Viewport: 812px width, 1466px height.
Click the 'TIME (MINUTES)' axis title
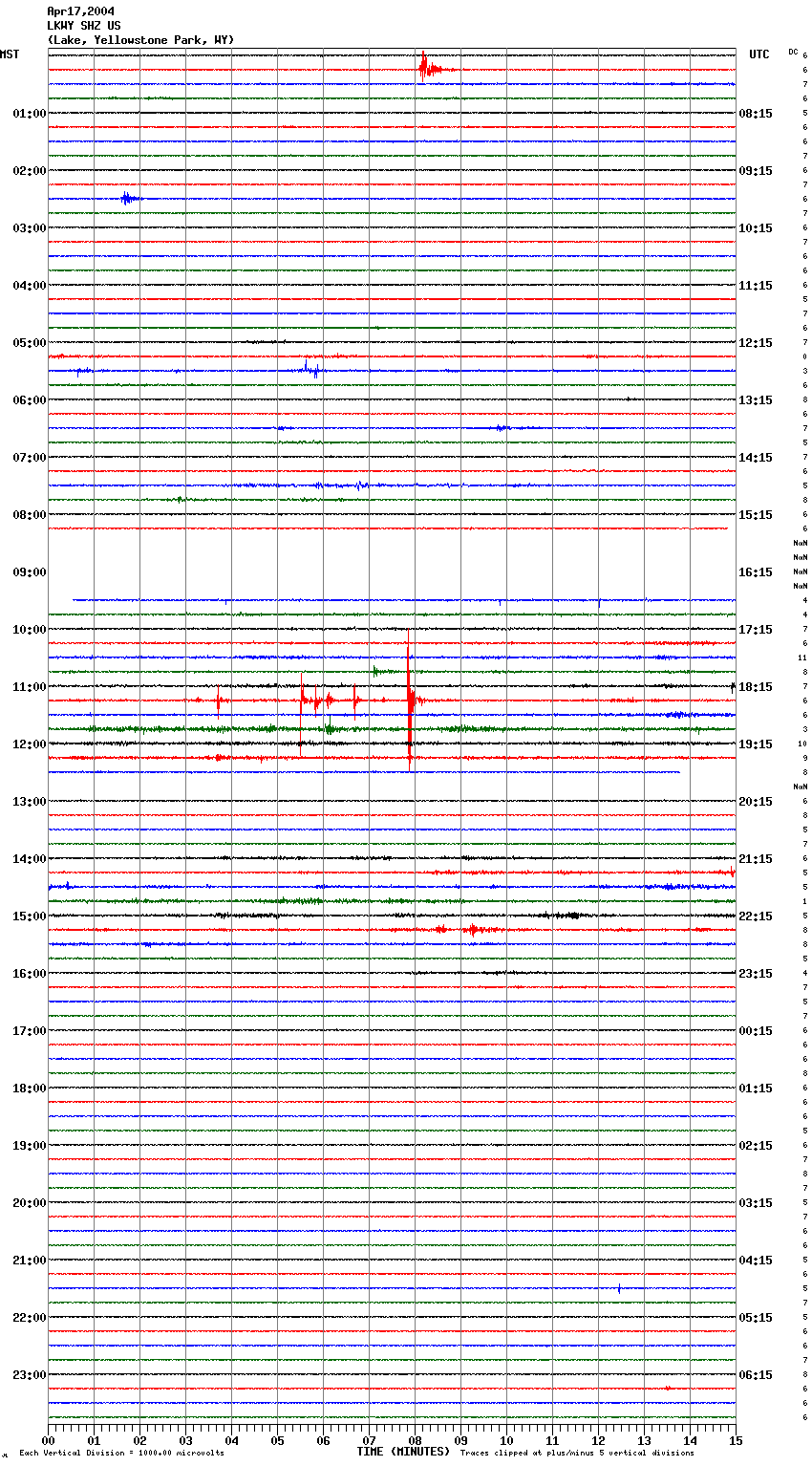(x=403, y=1452)
